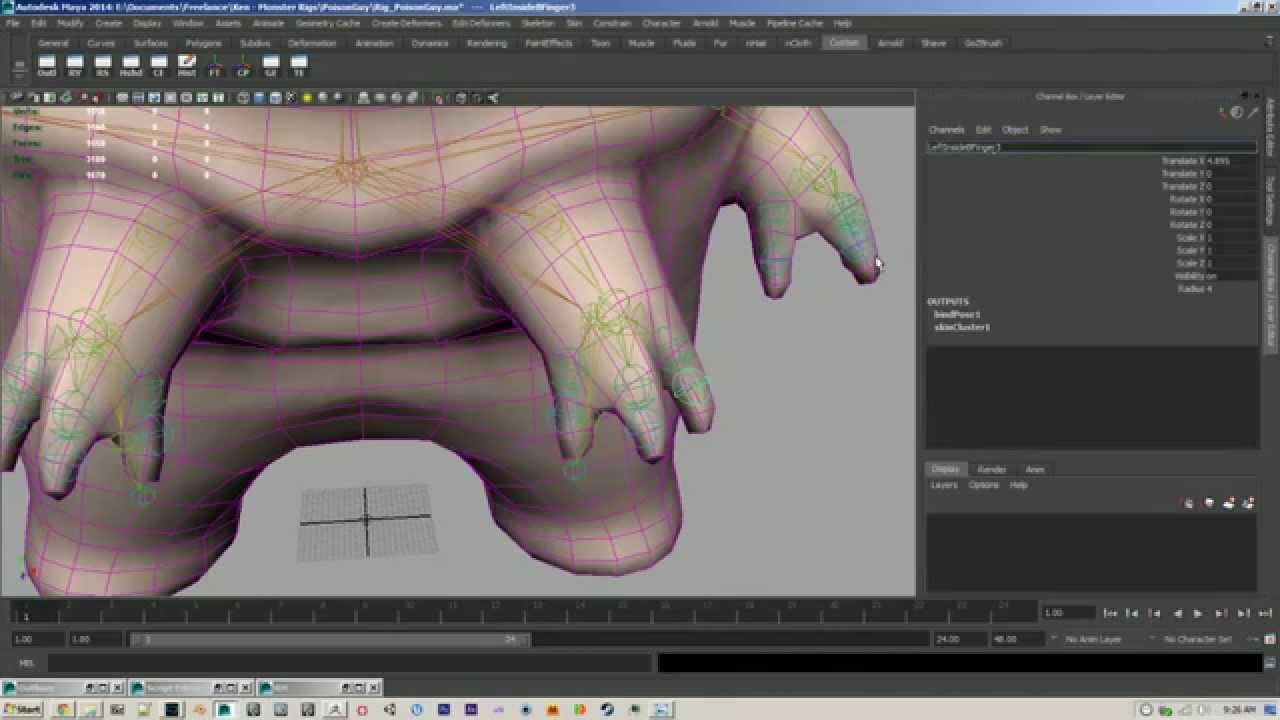Toggle wireframe-on-shaded cube icon in viewport toolbar
The height and width of the screenshot is (720, 1280).
pos(275,98)
